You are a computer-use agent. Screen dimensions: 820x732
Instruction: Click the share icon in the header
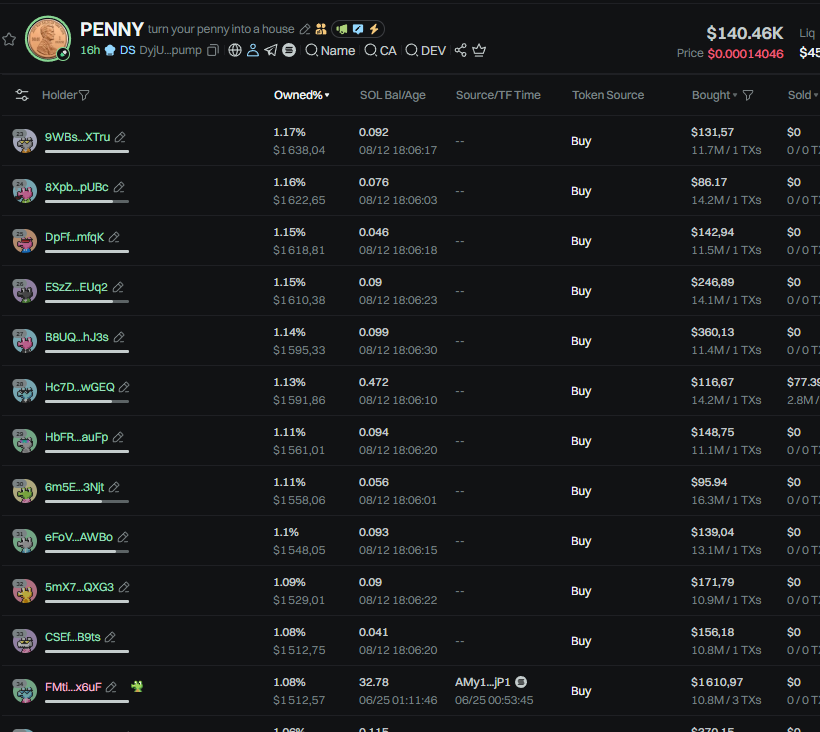coord(460,50)
